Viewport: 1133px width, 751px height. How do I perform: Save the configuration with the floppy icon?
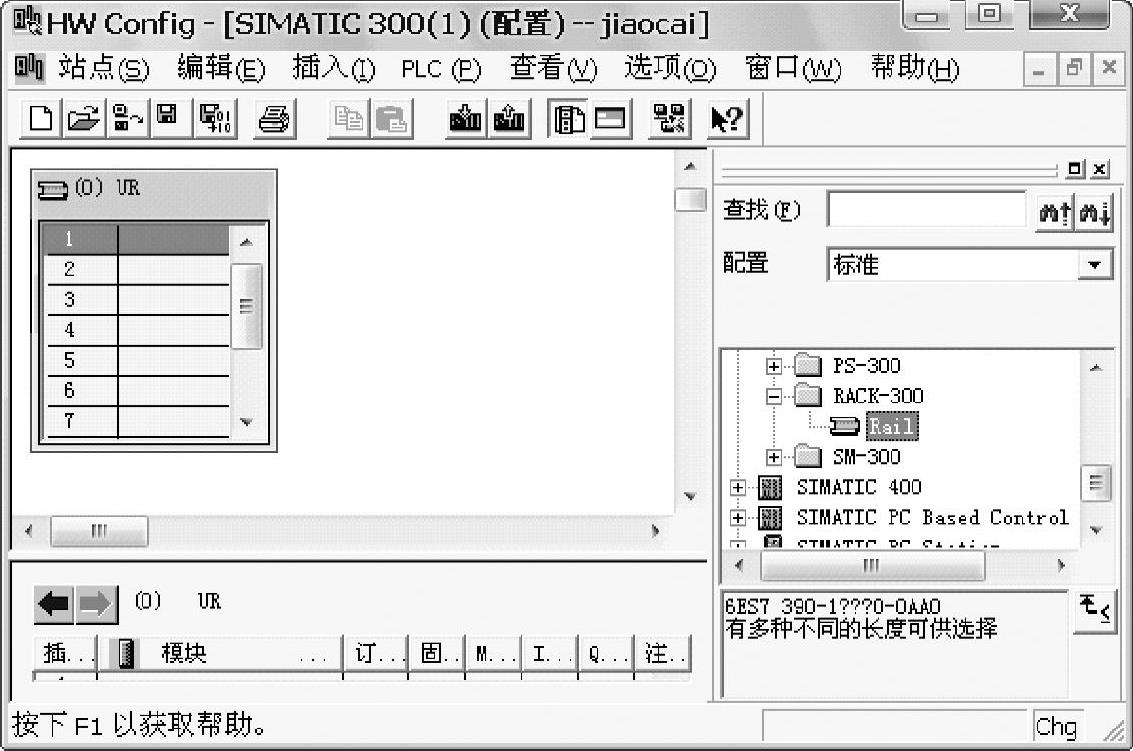(x=169, y=119)
